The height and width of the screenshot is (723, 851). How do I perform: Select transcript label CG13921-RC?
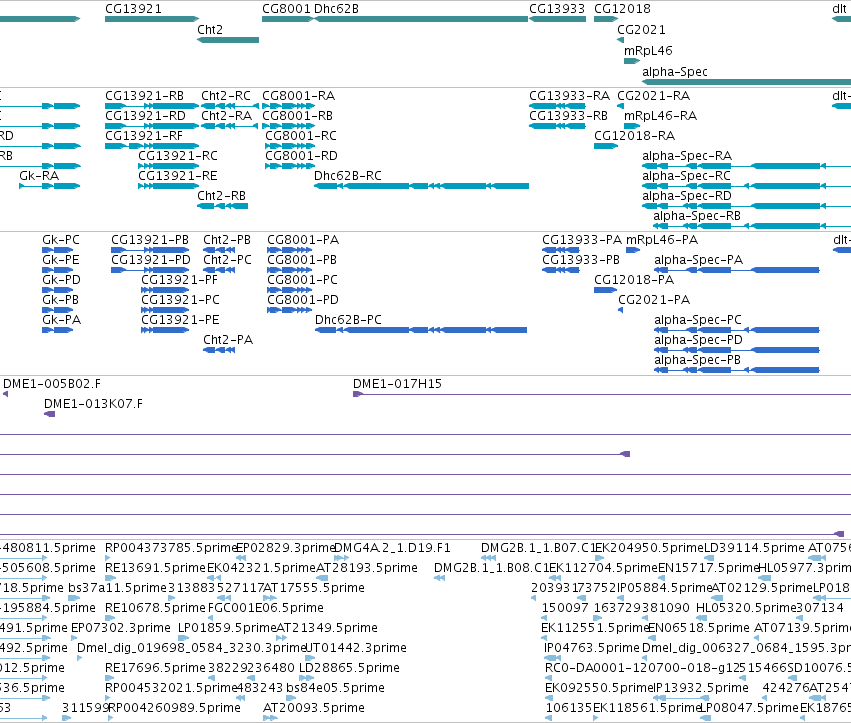click(x=178, y=156)
